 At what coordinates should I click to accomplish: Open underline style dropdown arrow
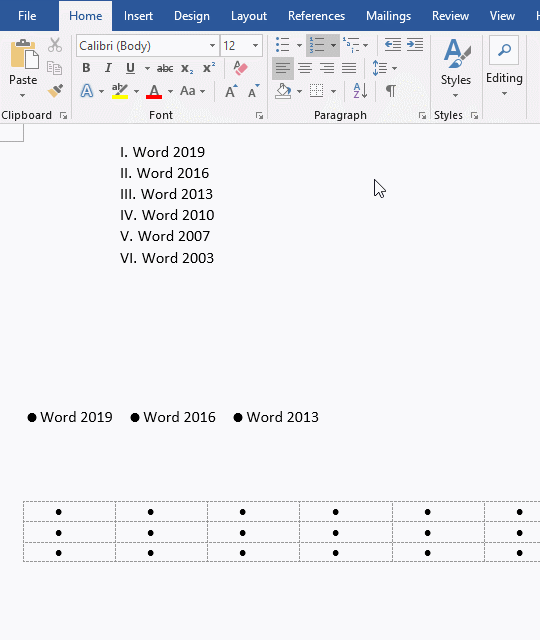pos(147,68)
